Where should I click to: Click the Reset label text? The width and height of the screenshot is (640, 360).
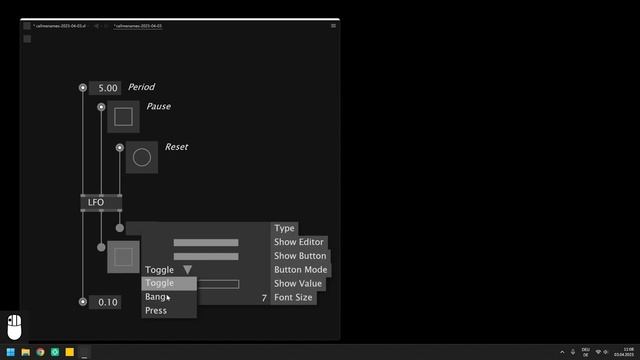(176, 147)
